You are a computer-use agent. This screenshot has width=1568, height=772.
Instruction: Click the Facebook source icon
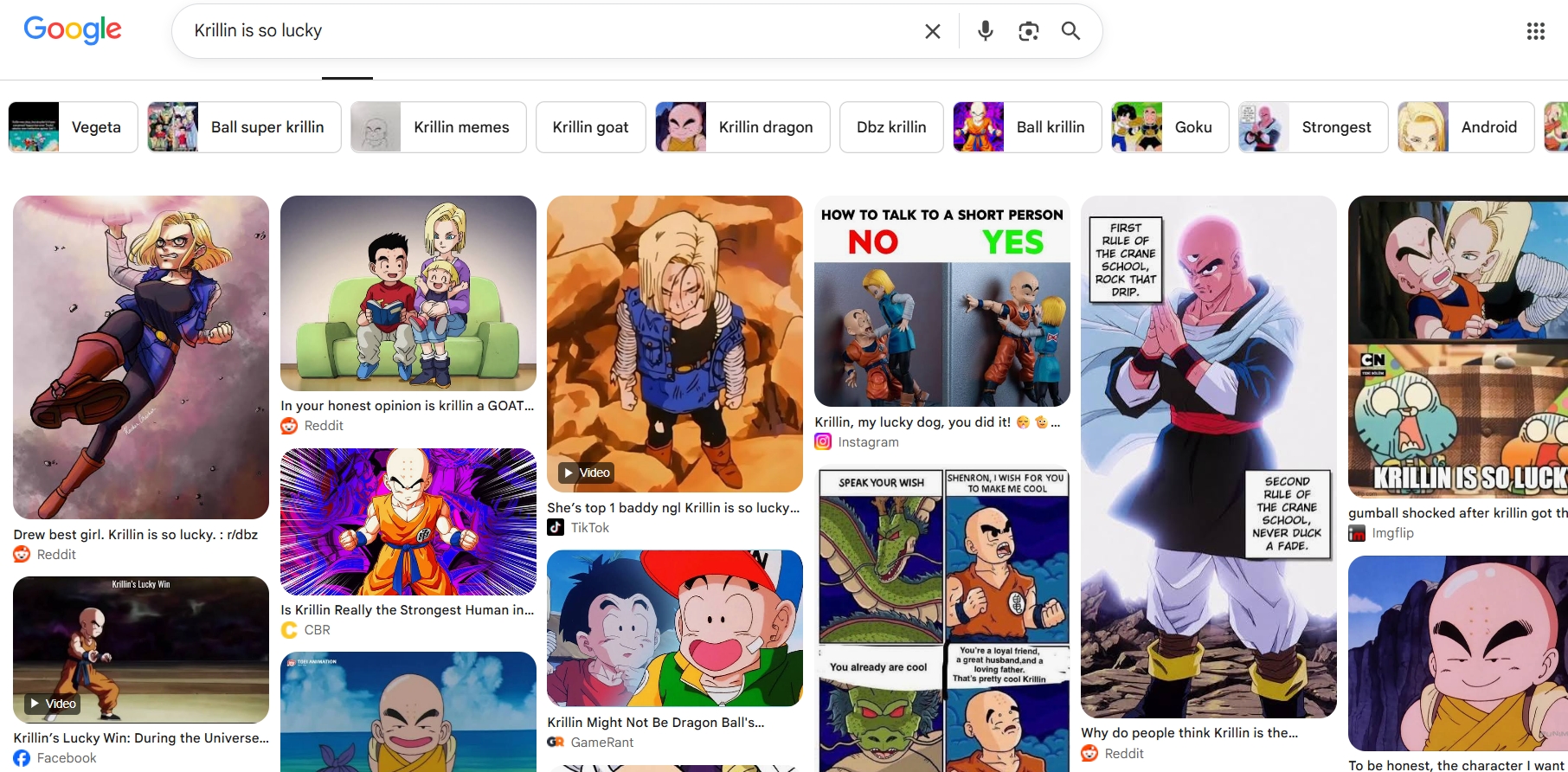22,758
